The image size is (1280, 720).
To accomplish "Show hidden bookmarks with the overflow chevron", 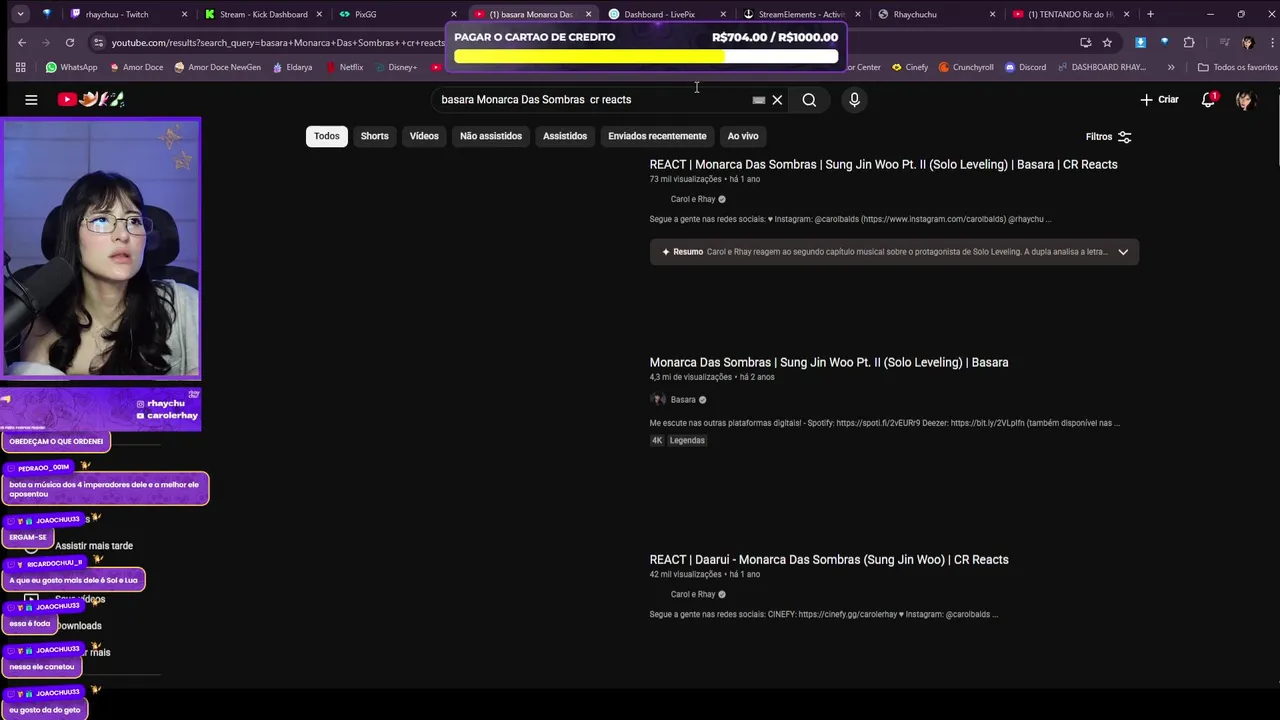I will pyautogui.click(x=1171, y=67).
